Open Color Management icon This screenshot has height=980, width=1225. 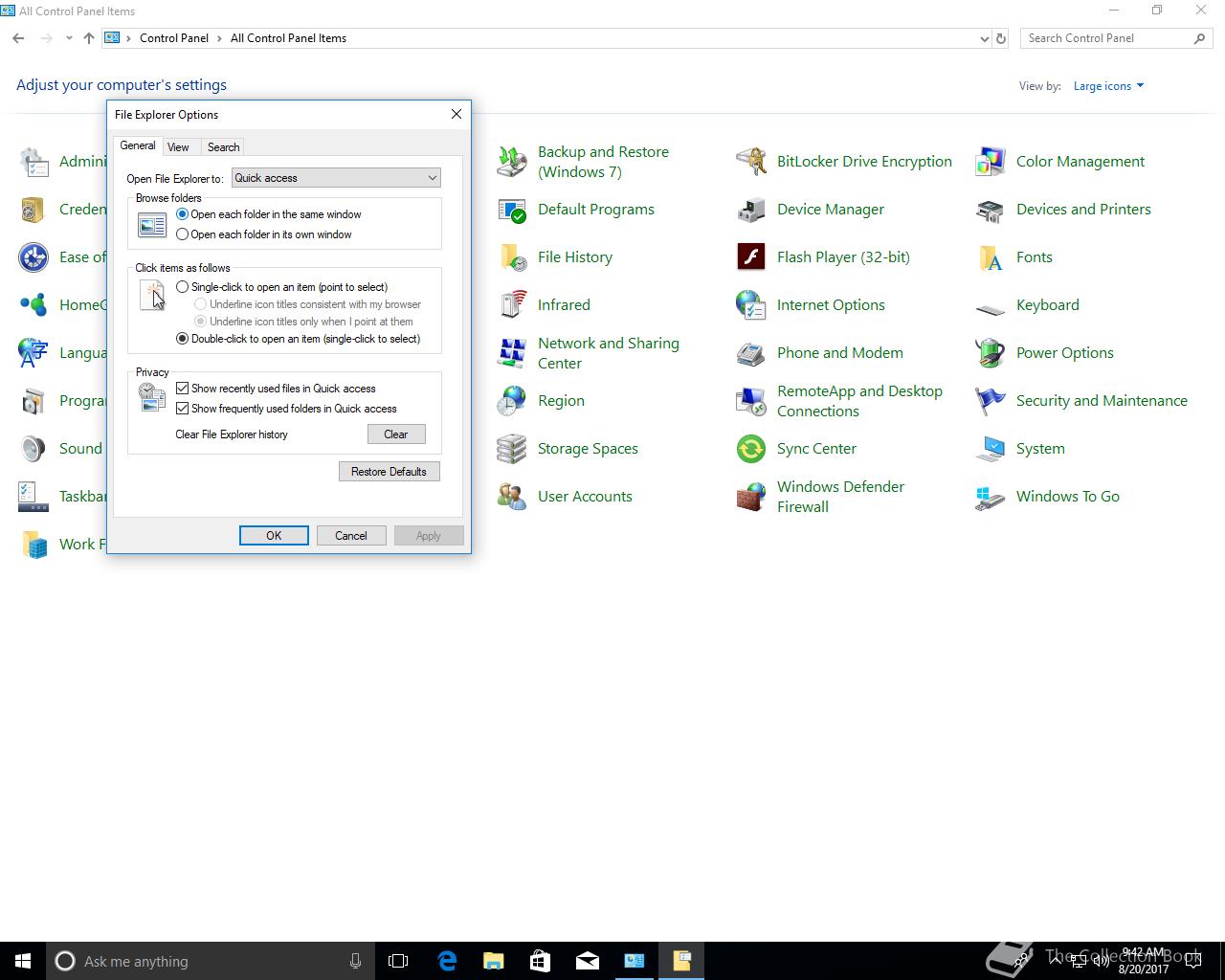point(991,162)
